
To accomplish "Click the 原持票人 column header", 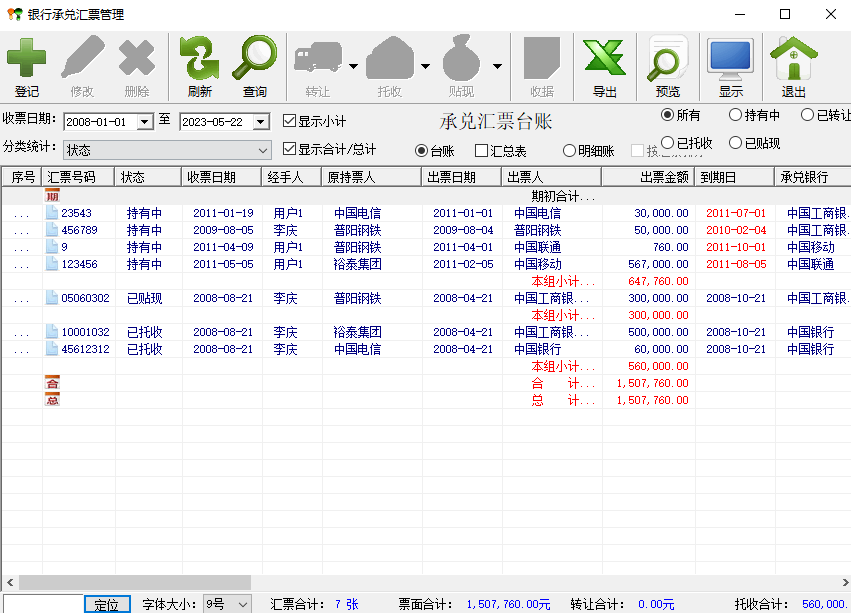I will point(372,177).
